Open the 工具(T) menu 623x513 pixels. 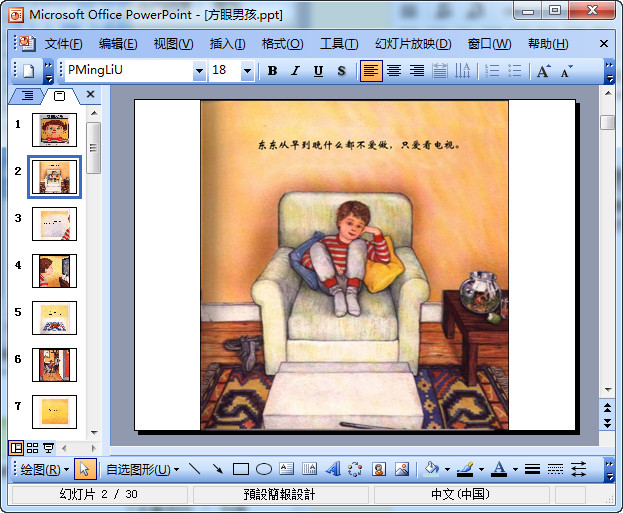[339, 43]
